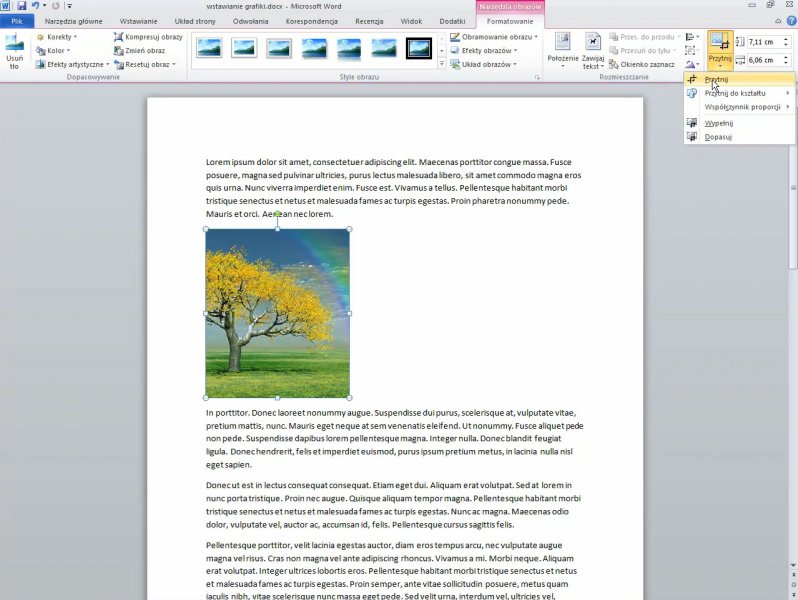Apply the first picture style thumbnail
The height and width of the screenshot is (600, 798).
[209, 48]
